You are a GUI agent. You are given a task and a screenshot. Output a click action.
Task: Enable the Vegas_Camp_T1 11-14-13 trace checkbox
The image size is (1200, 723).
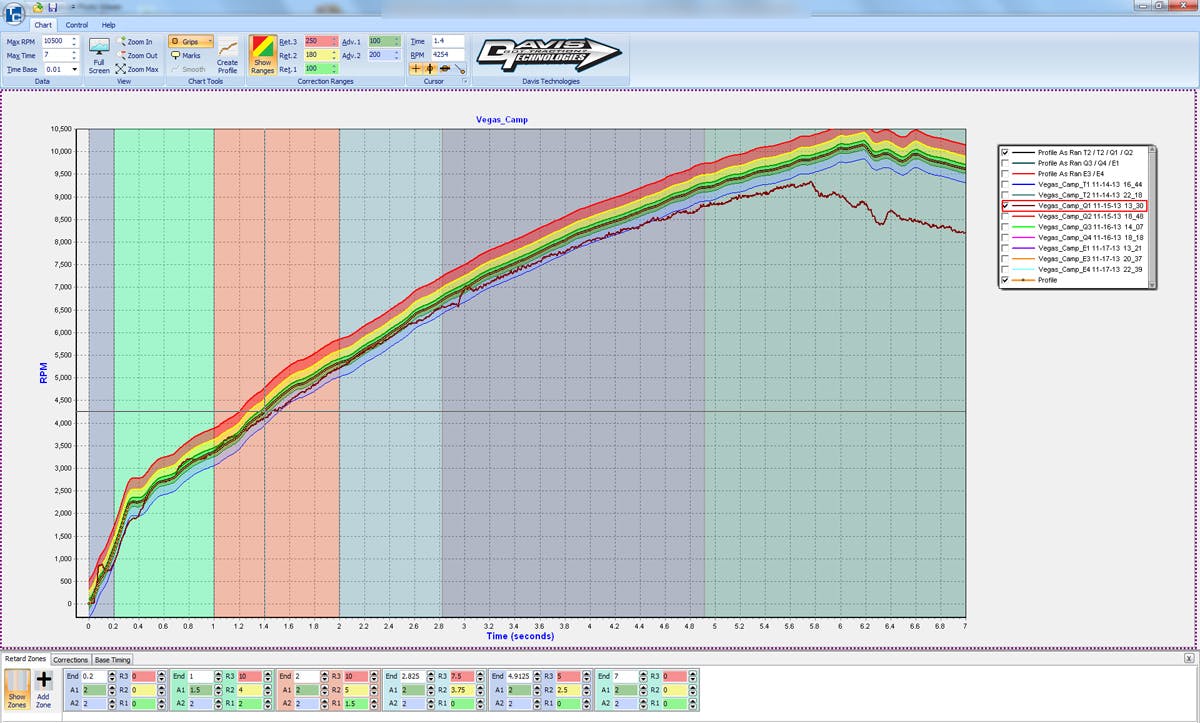click(x=1007, y=184)
